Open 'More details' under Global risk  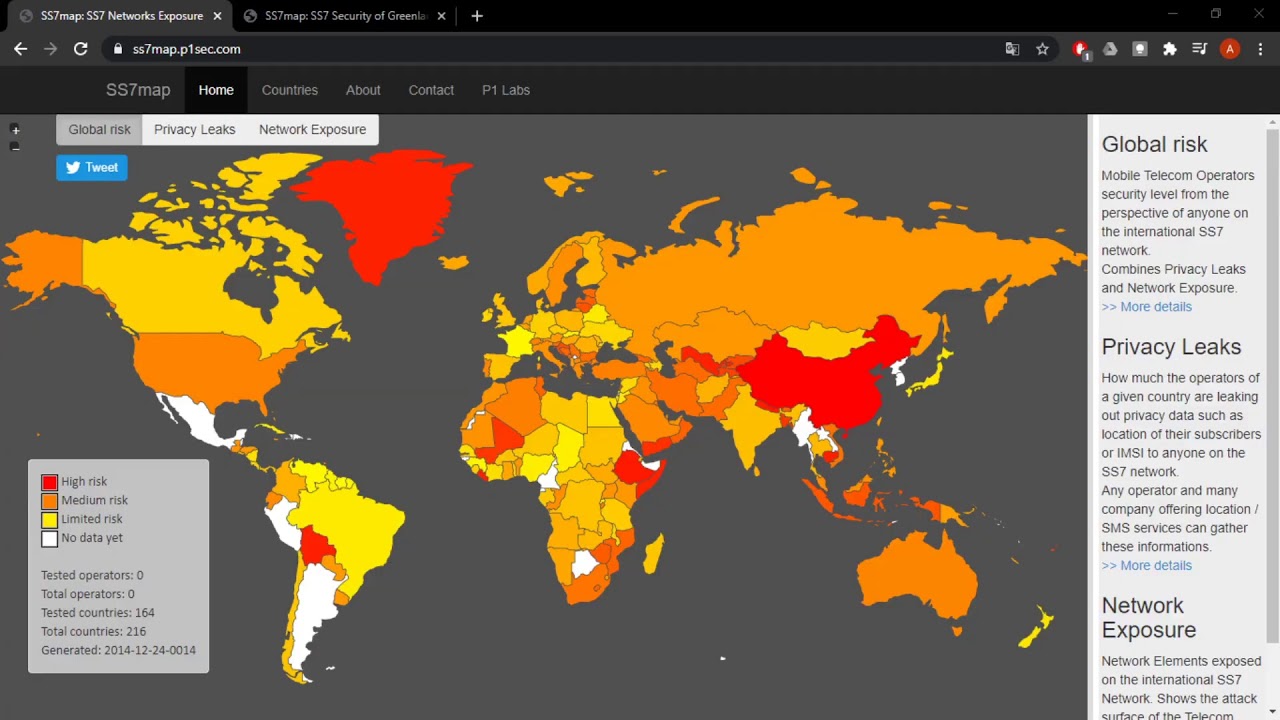click(x=1147, y=307)
